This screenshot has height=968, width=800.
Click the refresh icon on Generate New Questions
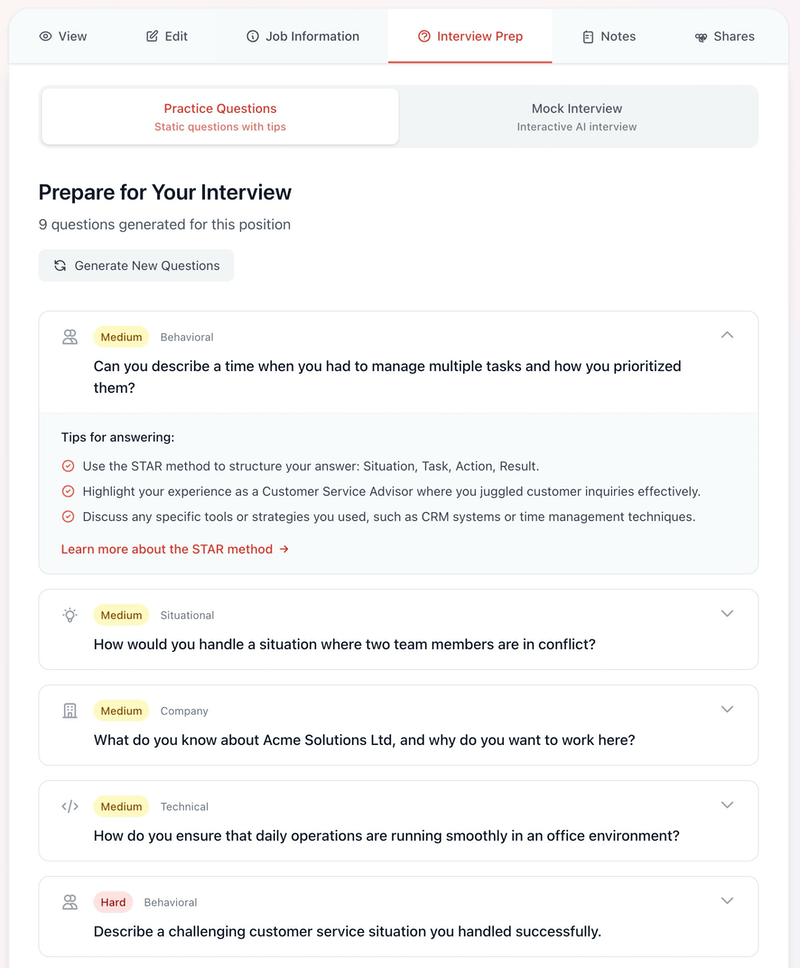pos(60,266)
